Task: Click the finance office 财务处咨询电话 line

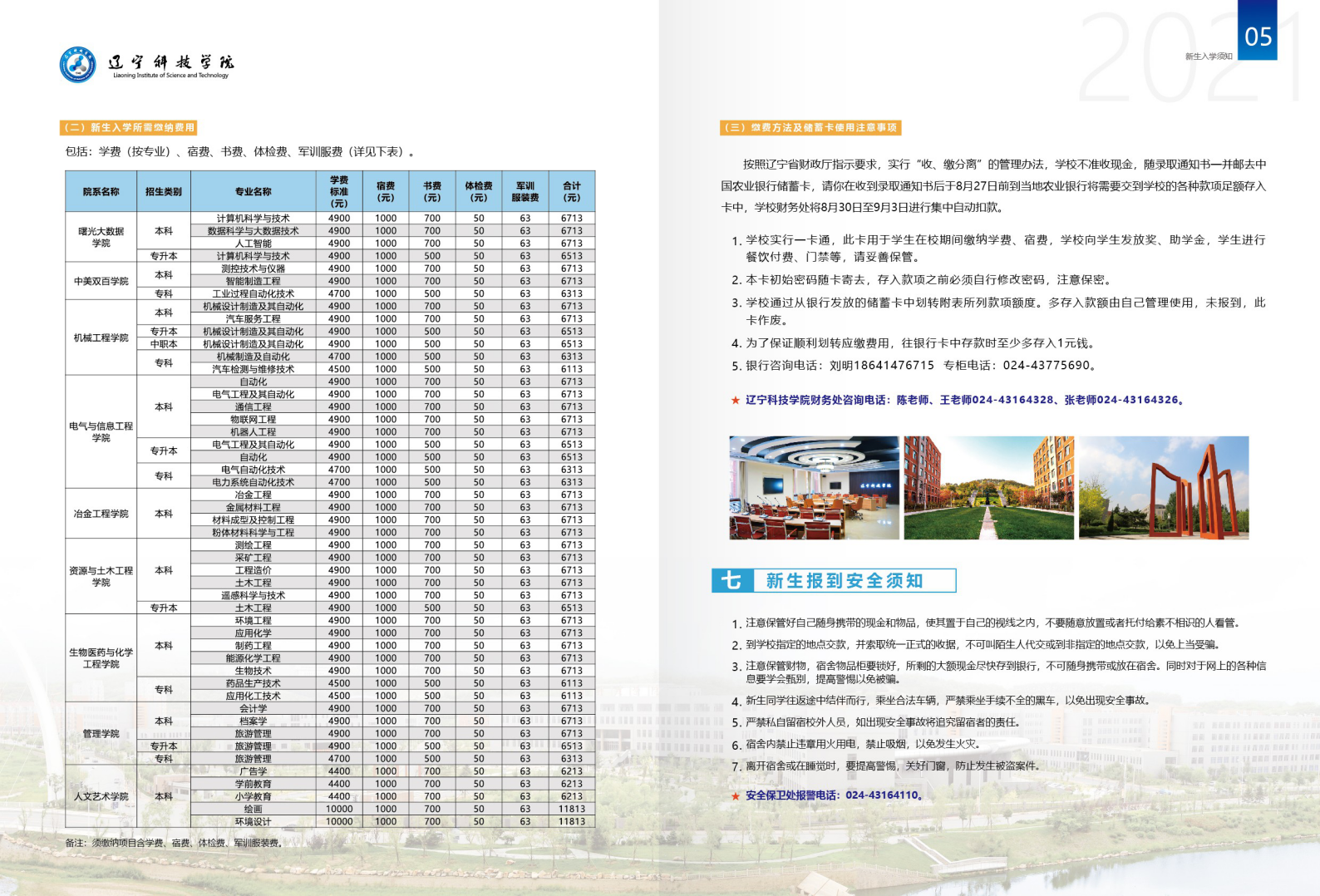Action: pyautogui.click(x=964, y=400)
